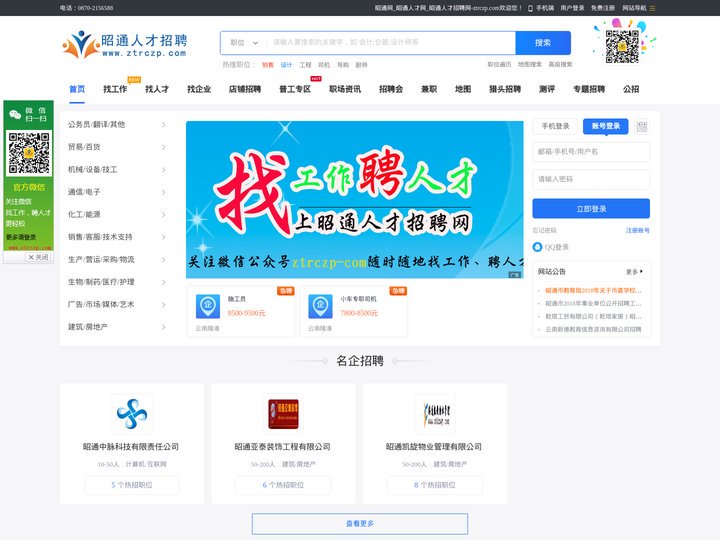Image resolution: width=720 pixels, height=540 pixels.
Task: Expand 建筑/房地产 category arrow
Action: click(163, 327)
